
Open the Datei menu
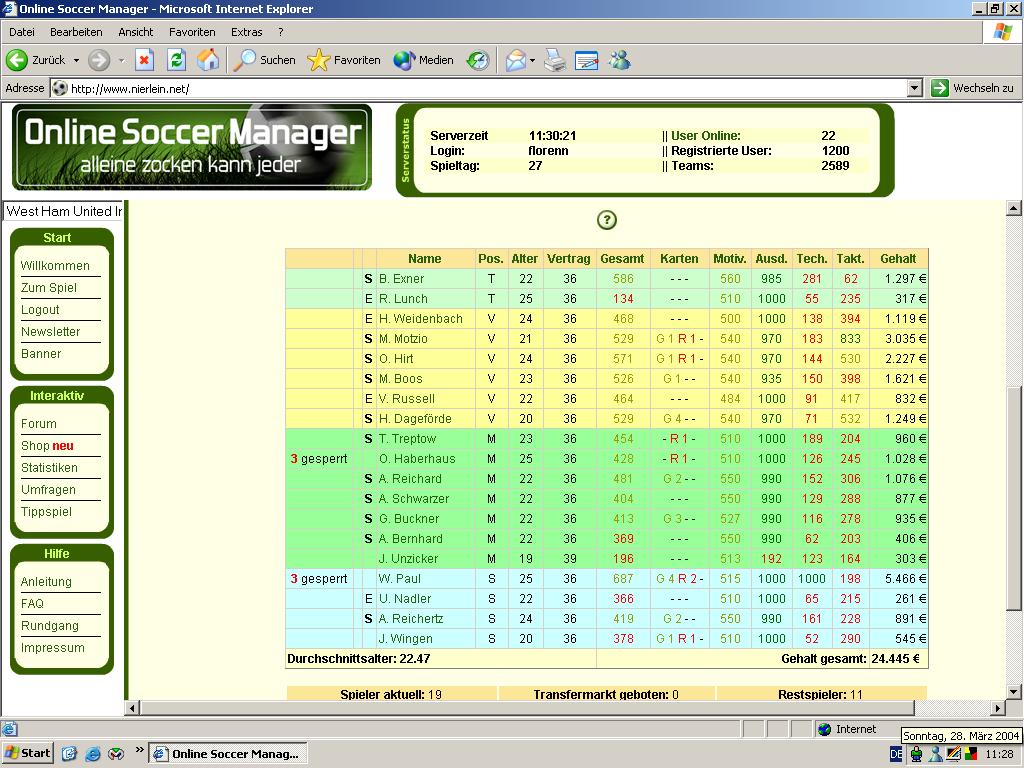coord(22,32)
